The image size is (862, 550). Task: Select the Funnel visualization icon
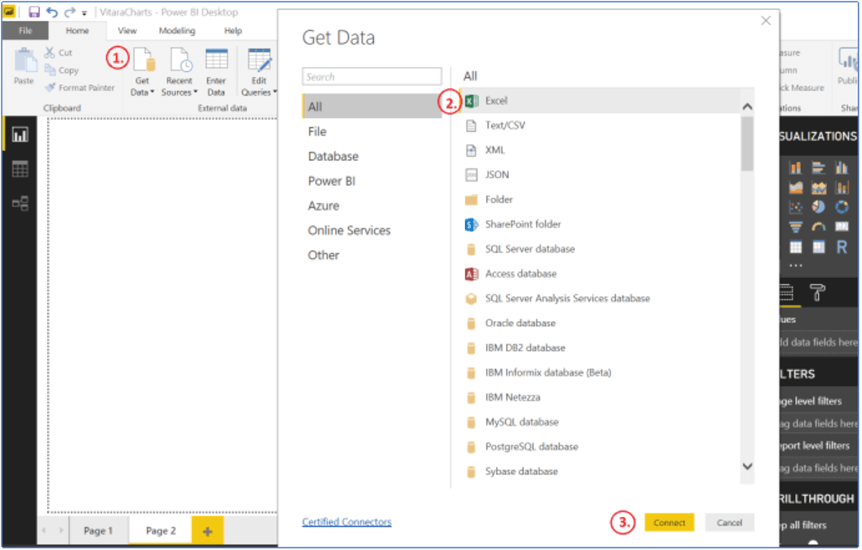tap(795, 227)
